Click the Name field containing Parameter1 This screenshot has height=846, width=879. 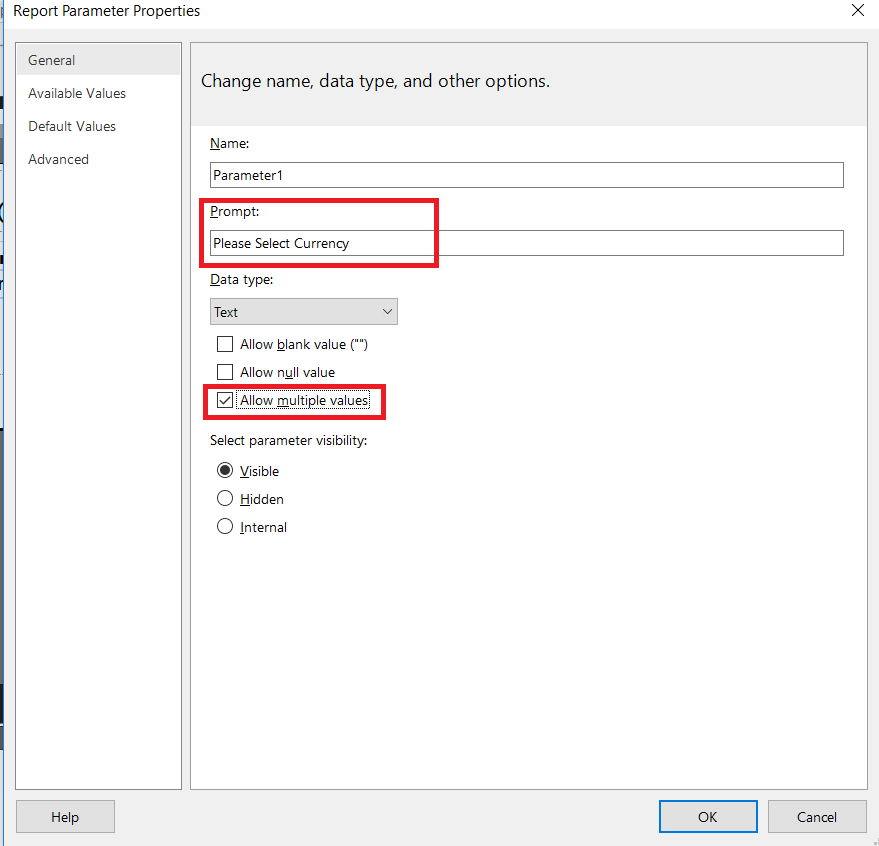click(526, 175)
